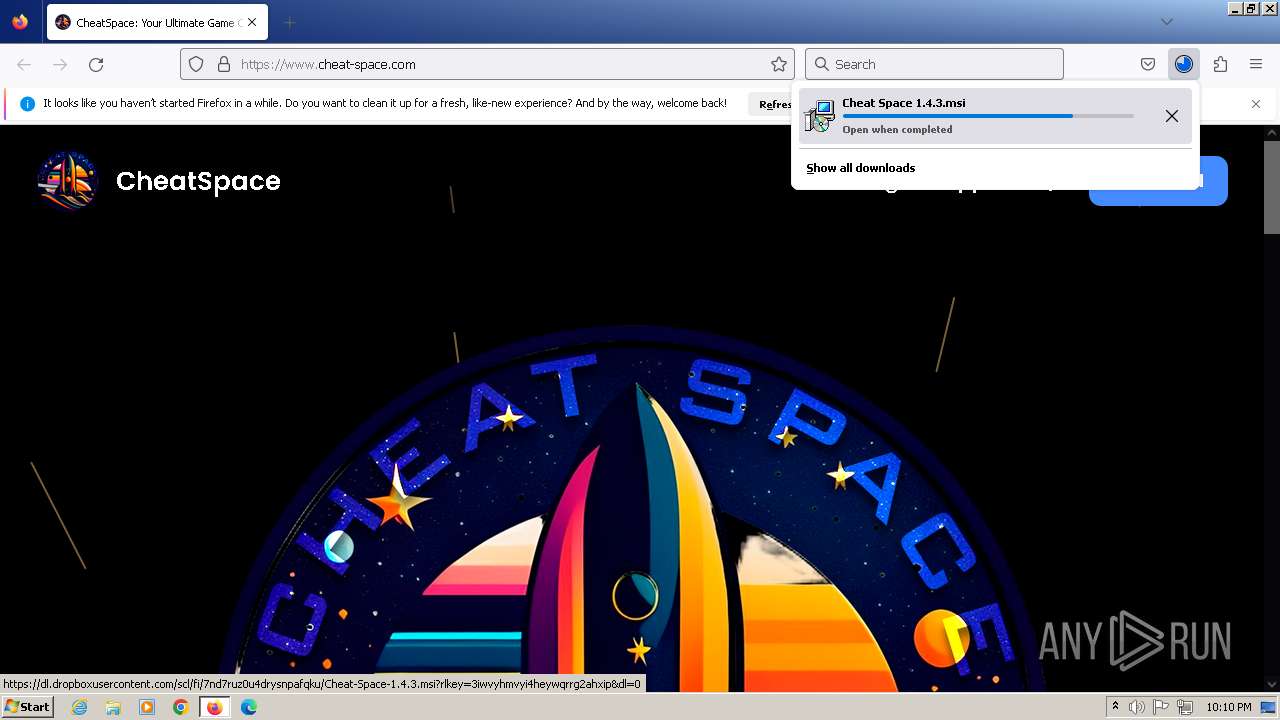This screenshot has height=720, width=1280.
Task: Launch Google Chrome from the taskbar
Action: pyautogui.click(x=181, y=707)
